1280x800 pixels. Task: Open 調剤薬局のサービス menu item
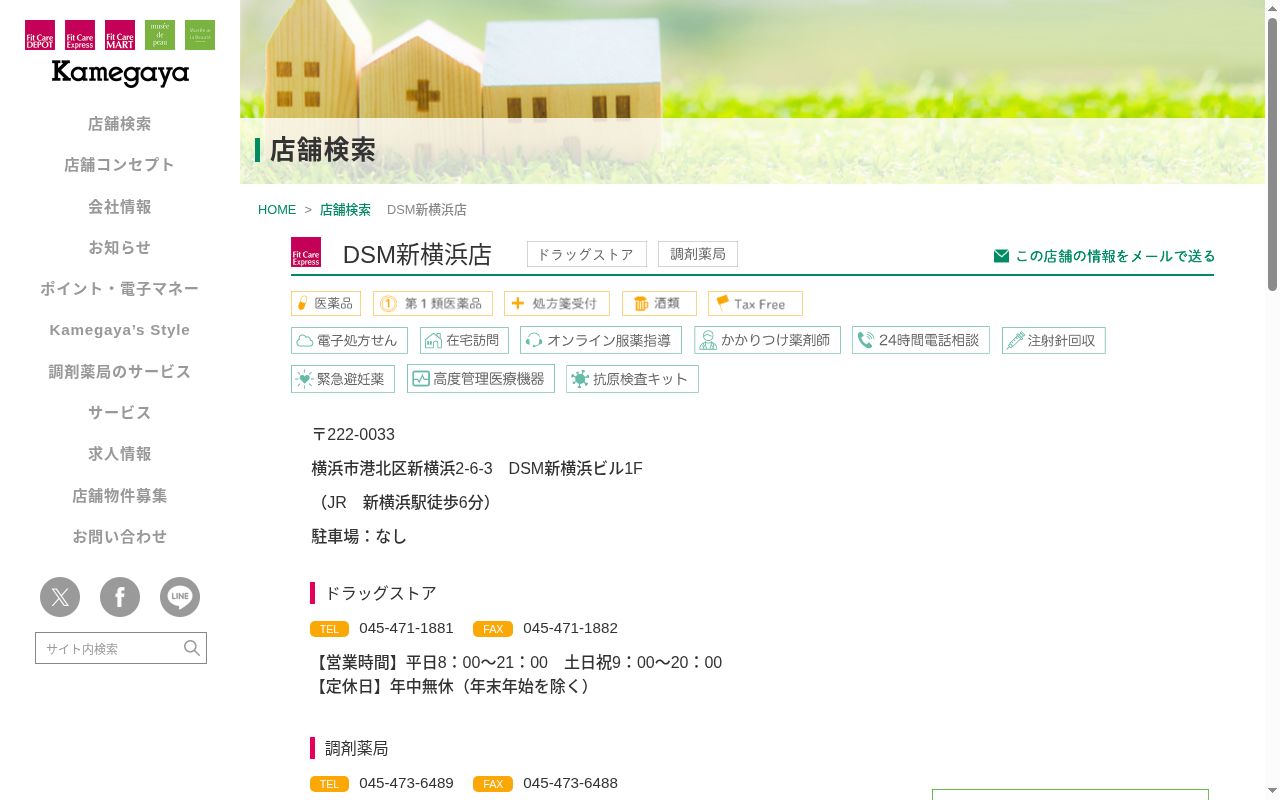pos(120,372)
